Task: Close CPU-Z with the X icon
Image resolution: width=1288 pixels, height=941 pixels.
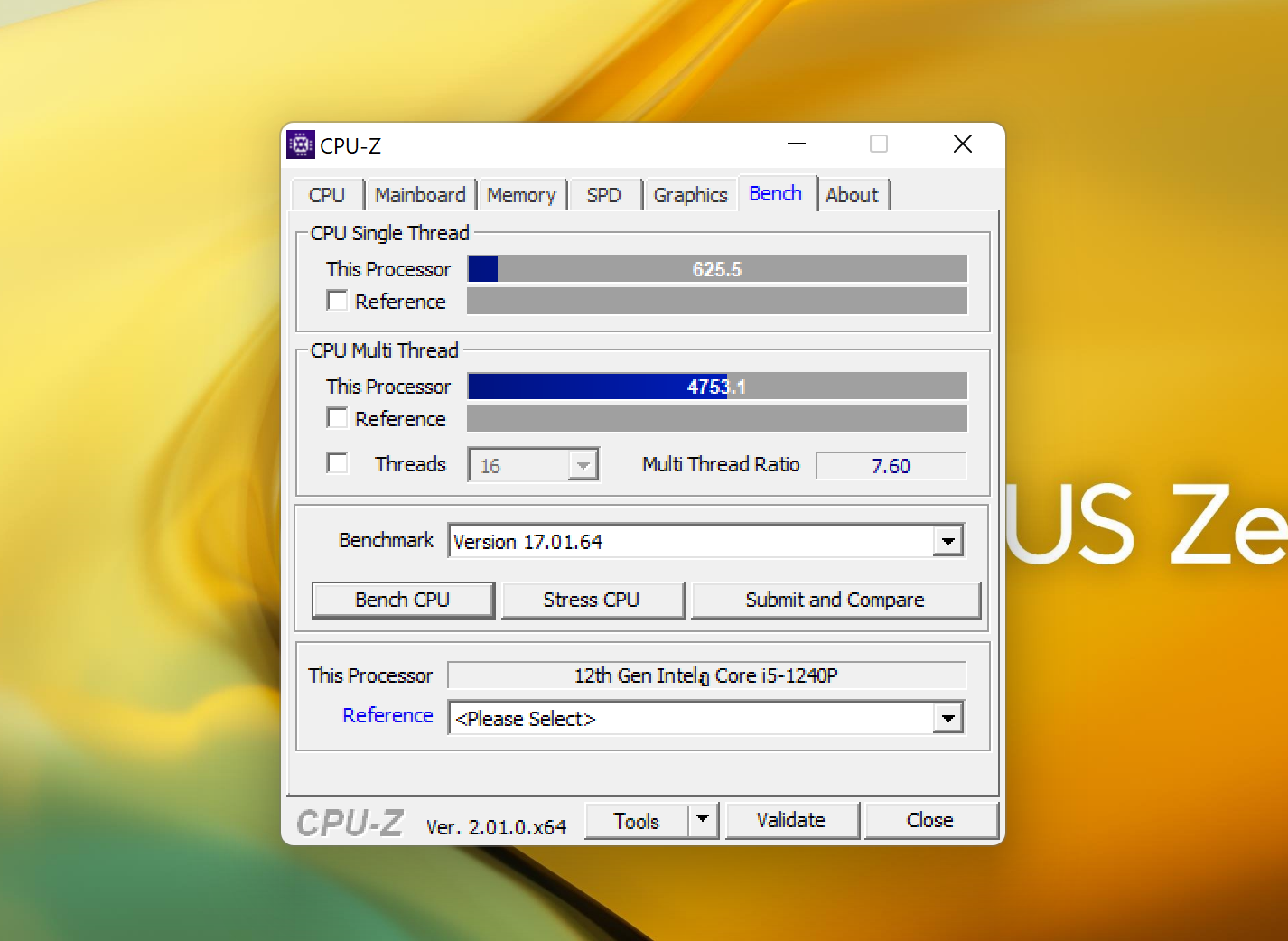Action: point(963,144)
